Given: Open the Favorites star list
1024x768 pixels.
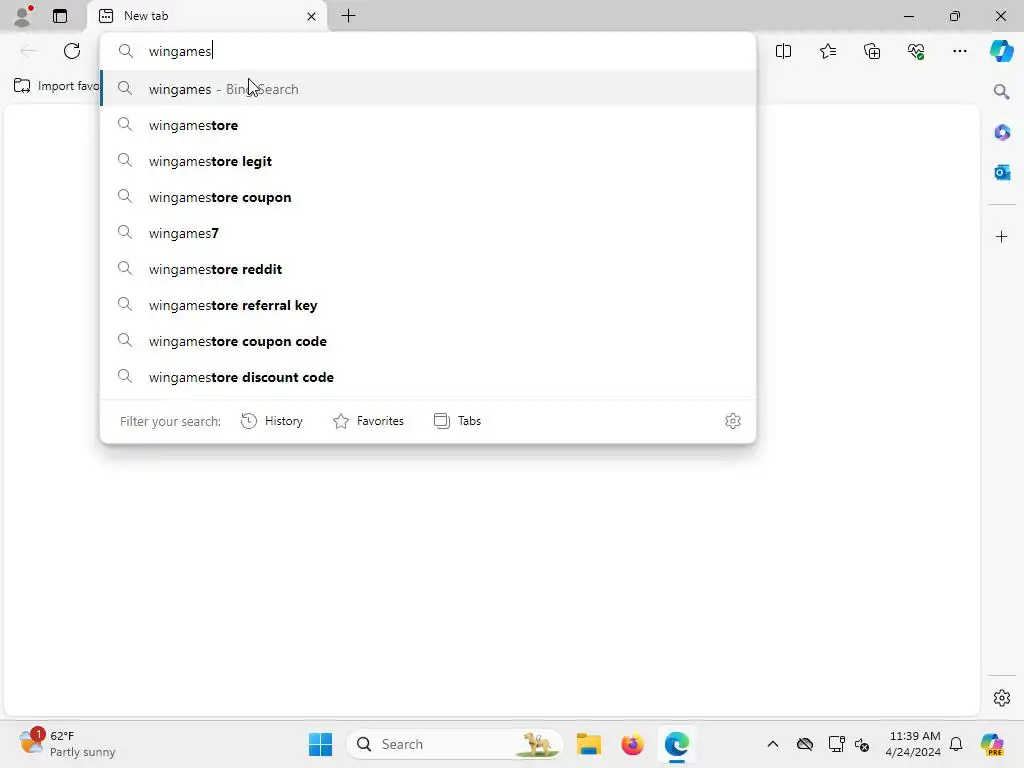Looking at the screenshot, I should click(x=827, y=51).
